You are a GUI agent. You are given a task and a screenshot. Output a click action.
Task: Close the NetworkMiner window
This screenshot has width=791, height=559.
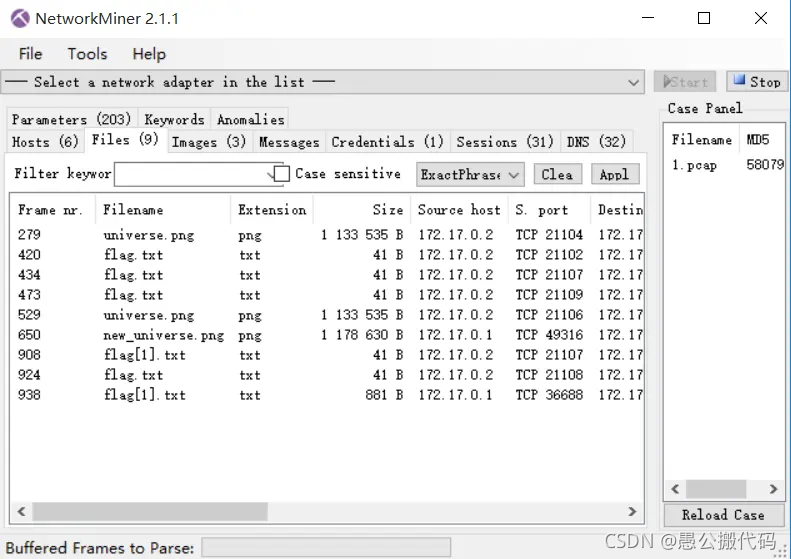(761, 18)
